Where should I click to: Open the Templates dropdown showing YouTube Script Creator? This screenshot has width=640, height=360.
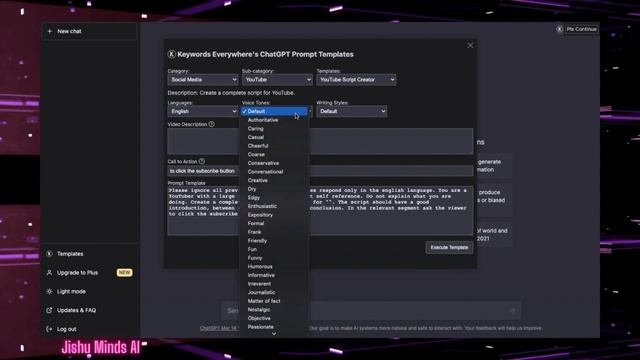point(356,80)
